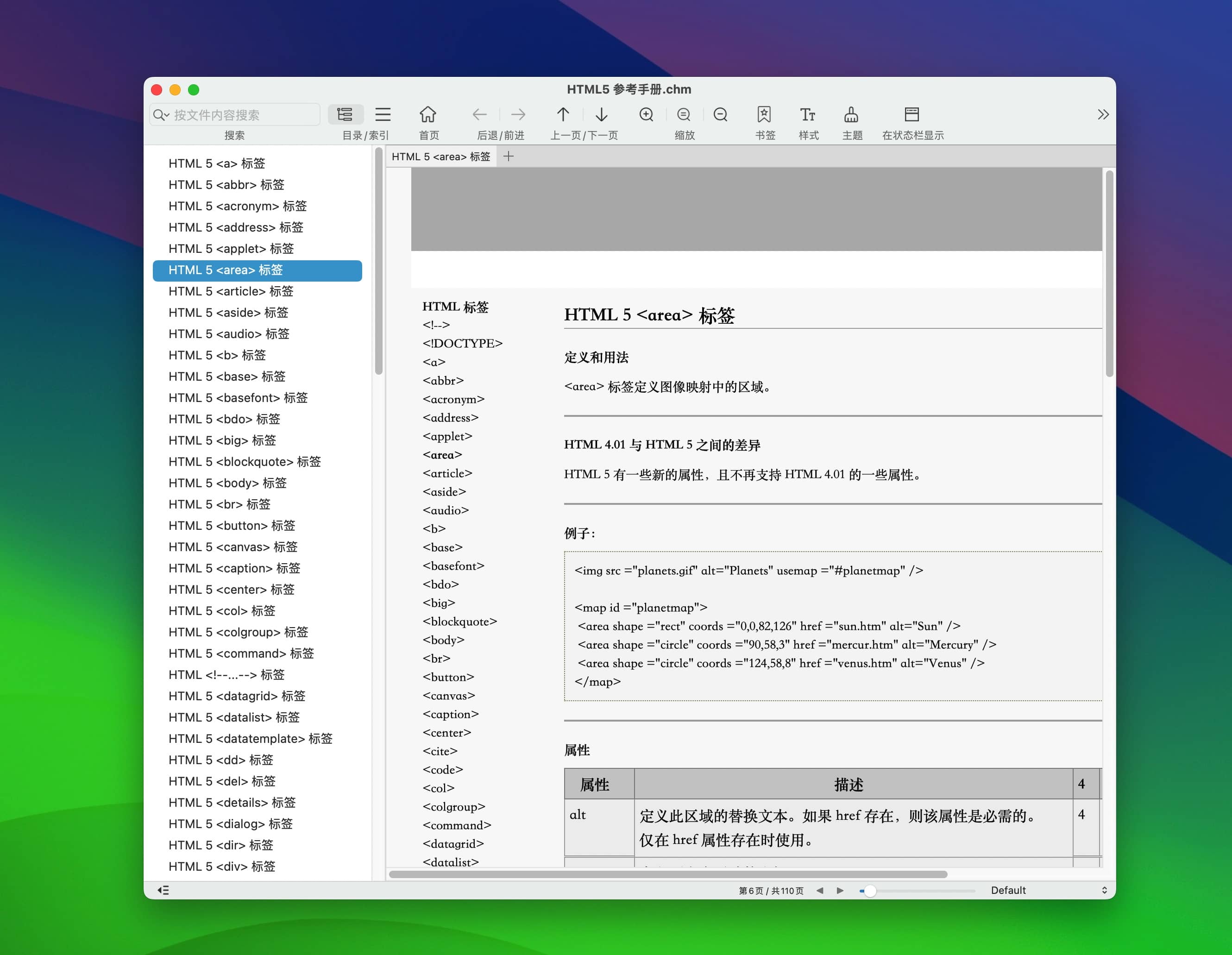1232x955 pixels.
Task: Click the 定义和用法 heading
Action: (596, 357)
